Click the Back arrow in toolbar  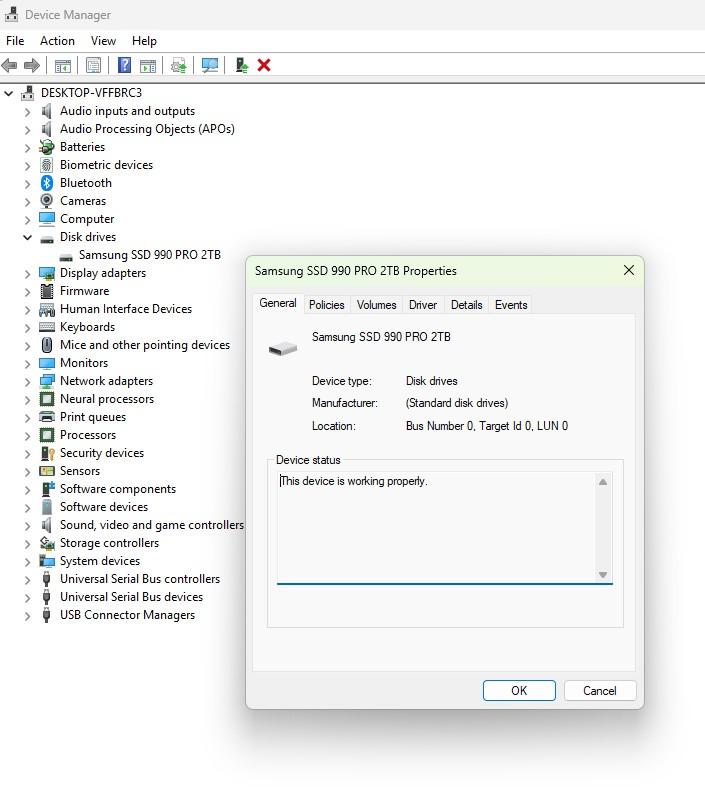pos(10,65)
